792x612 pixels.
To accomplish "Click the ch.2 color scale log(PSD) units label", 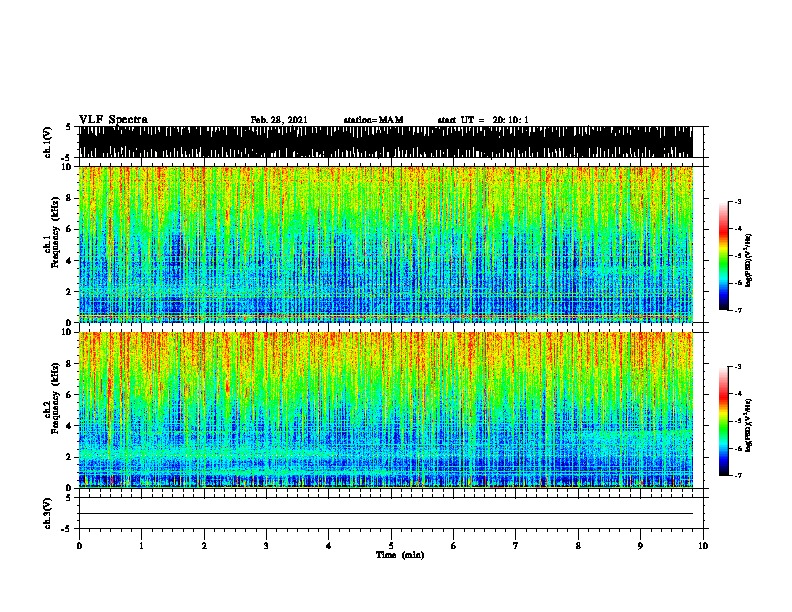I will coord(749,425).
